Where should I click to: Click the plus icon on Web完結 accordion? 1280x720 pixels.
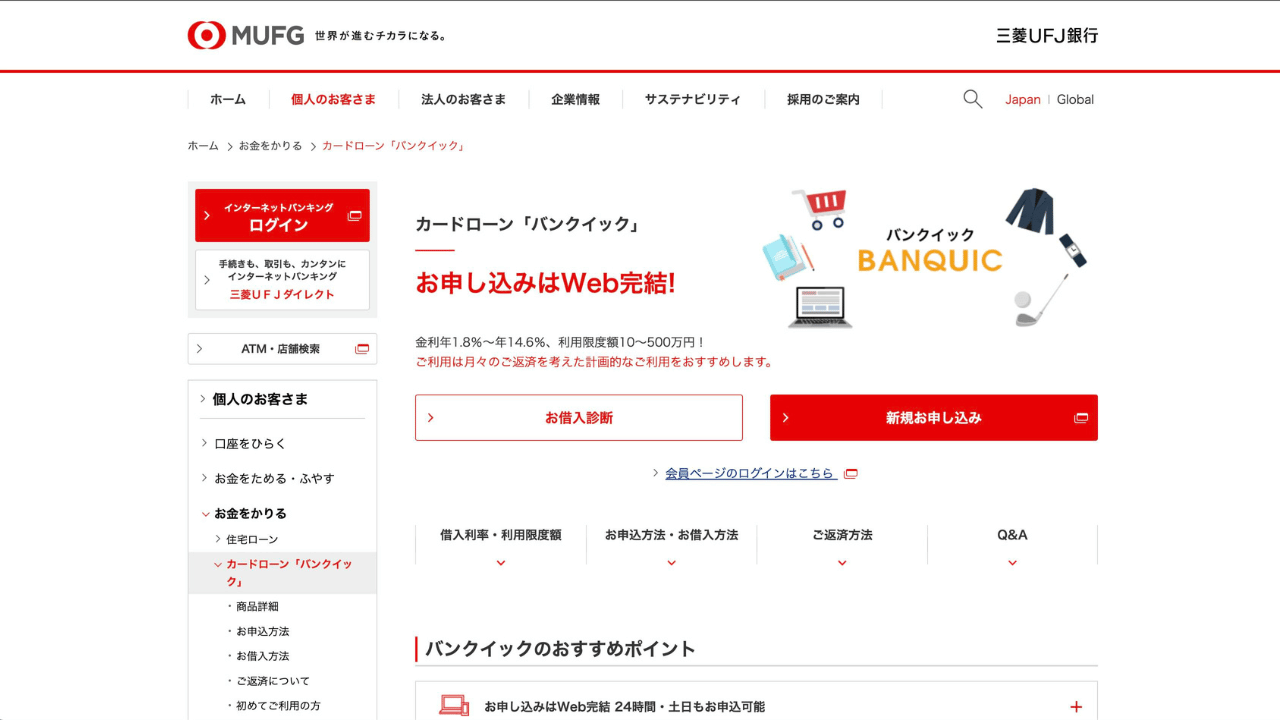(x=1076, y=707)
